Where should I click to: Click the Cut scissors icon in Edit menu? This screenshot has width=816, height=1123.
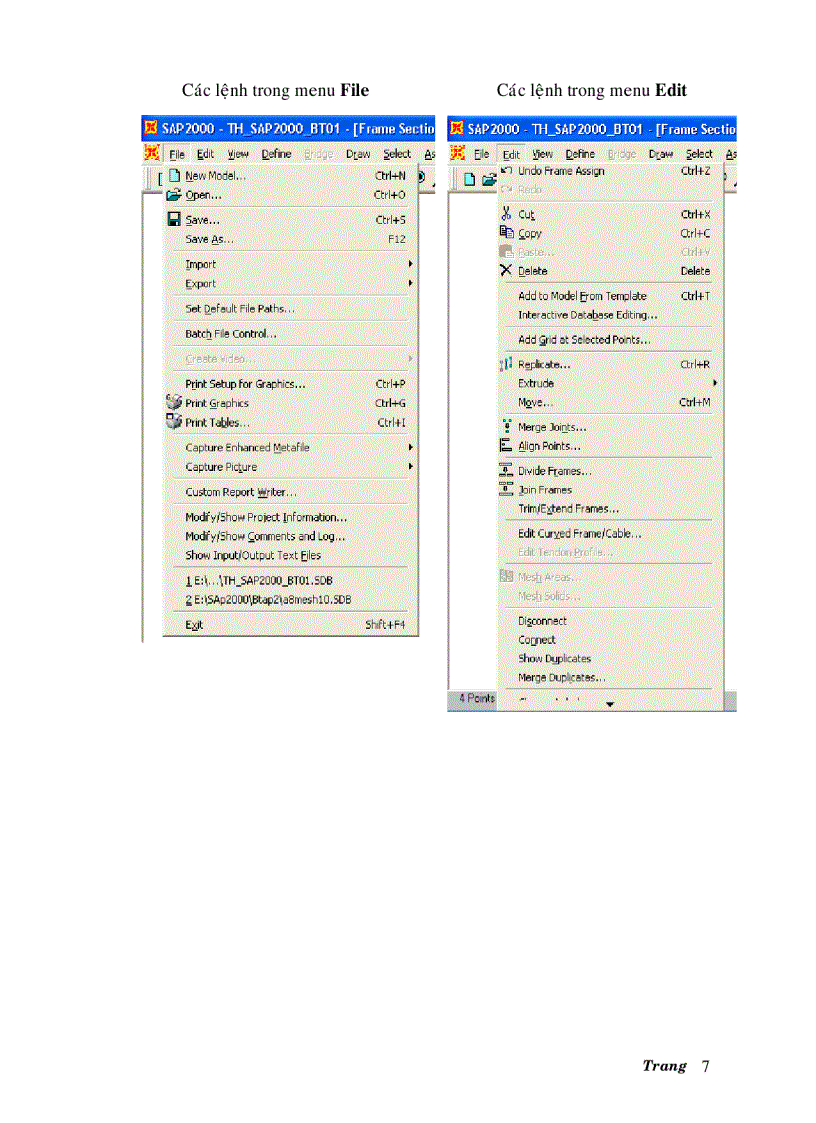pyautogui.click(x=506, y=214)
